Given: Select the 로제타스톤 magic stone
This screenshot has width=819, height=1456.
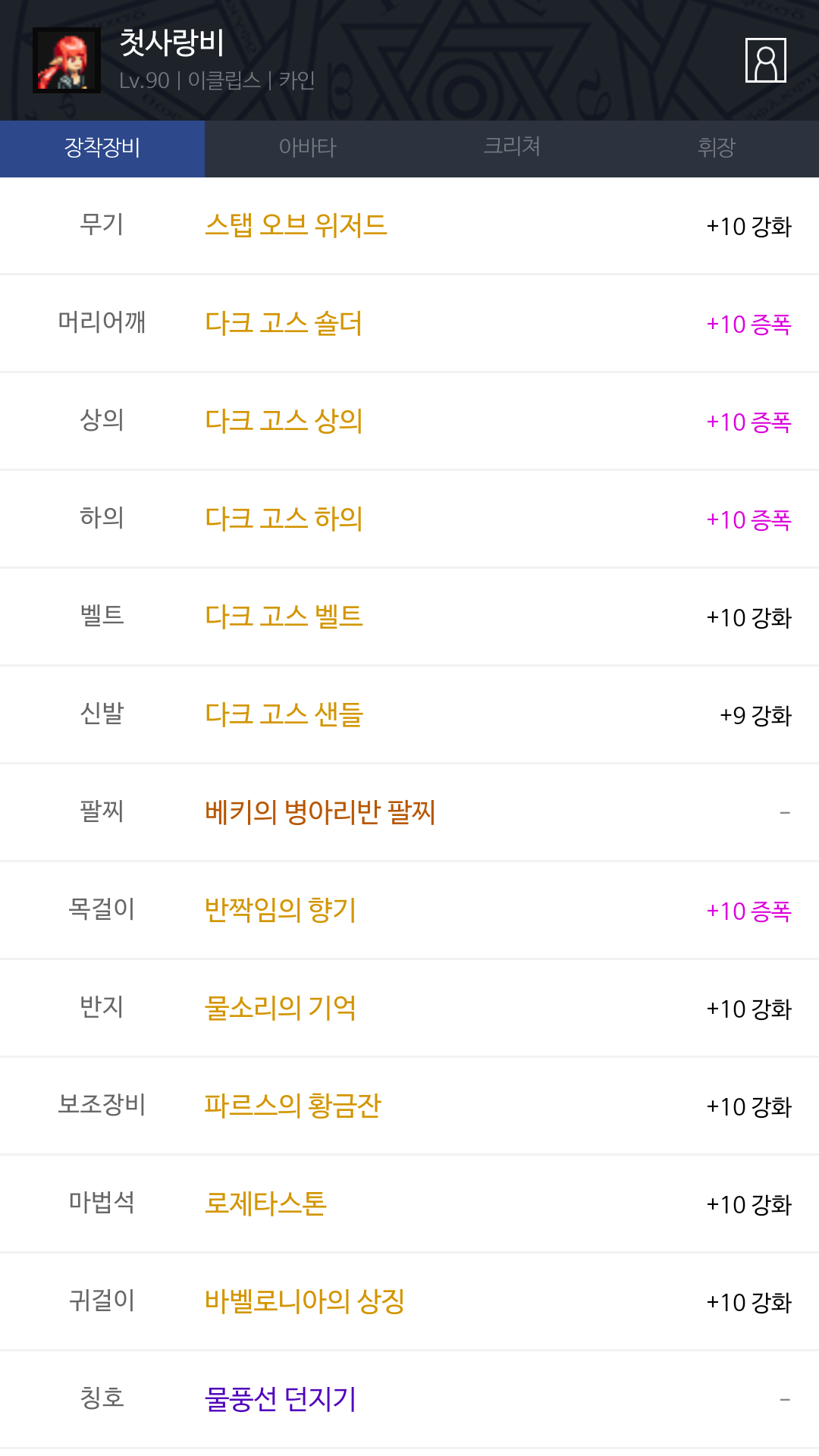Looking at the screenshot, I should (265, 1203).
